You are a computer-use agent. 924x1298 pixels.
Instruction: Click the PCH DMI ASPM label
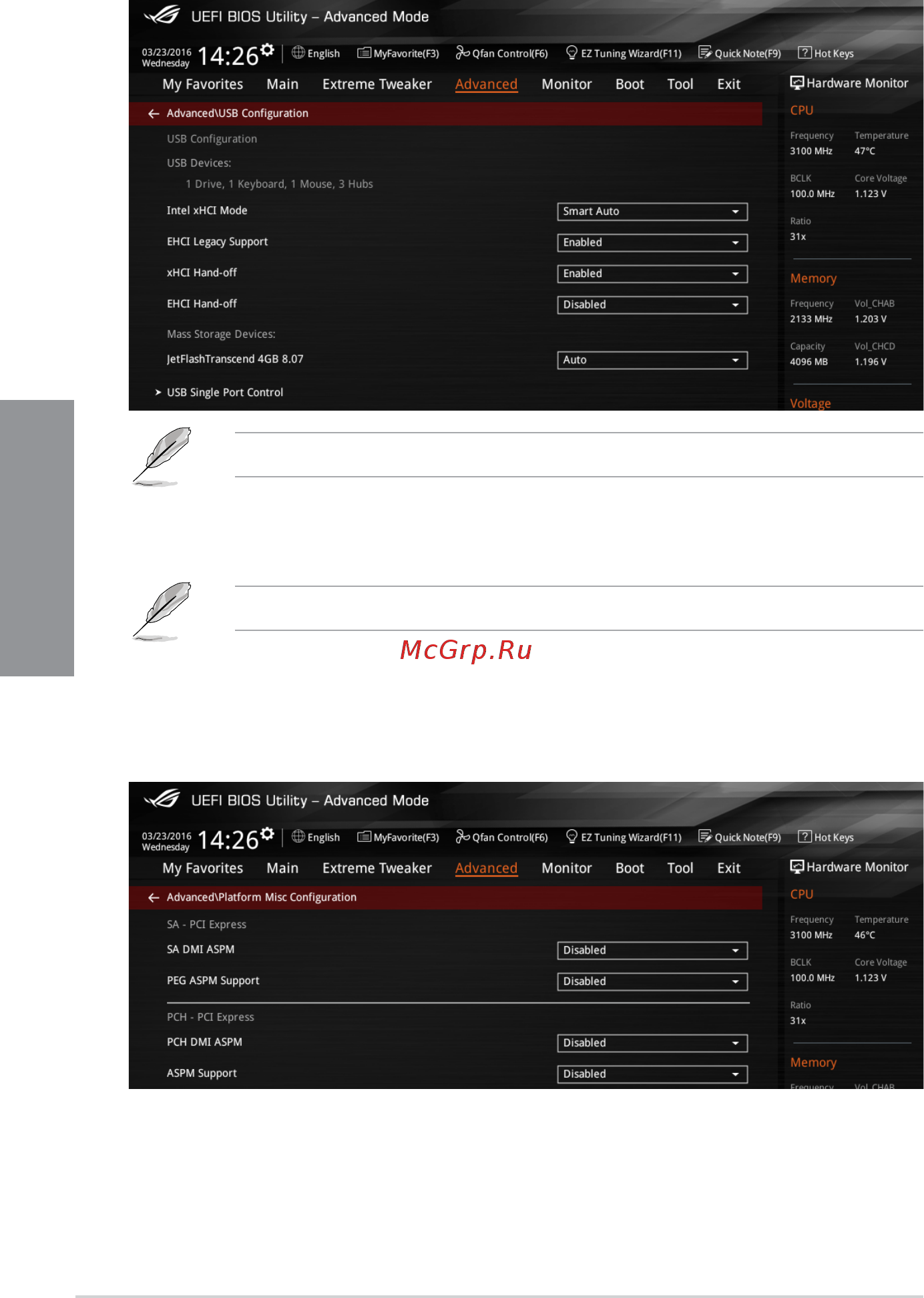click(204, 1042)
